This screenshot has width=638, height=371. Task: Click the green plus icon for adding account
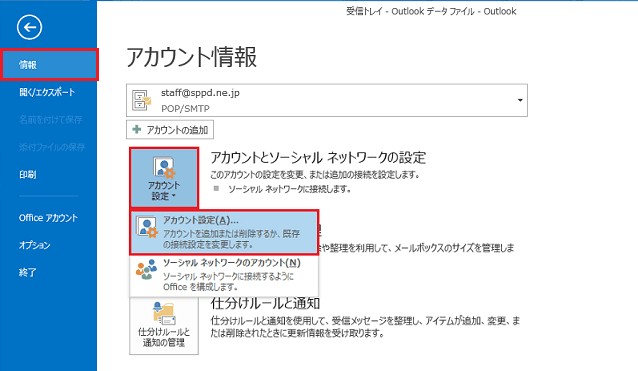pyautogui.click(x=137, y=130)
